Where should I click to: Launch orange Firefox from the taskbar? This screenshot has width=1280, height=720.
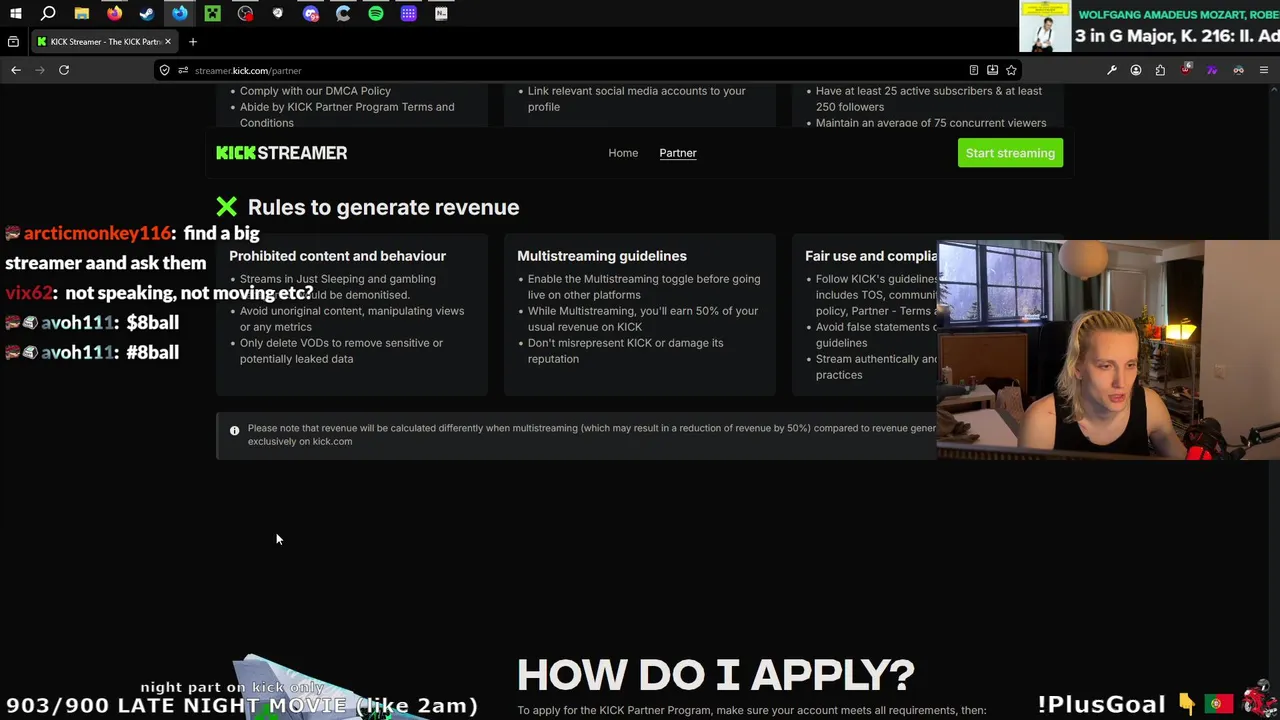tap(114, 14)
